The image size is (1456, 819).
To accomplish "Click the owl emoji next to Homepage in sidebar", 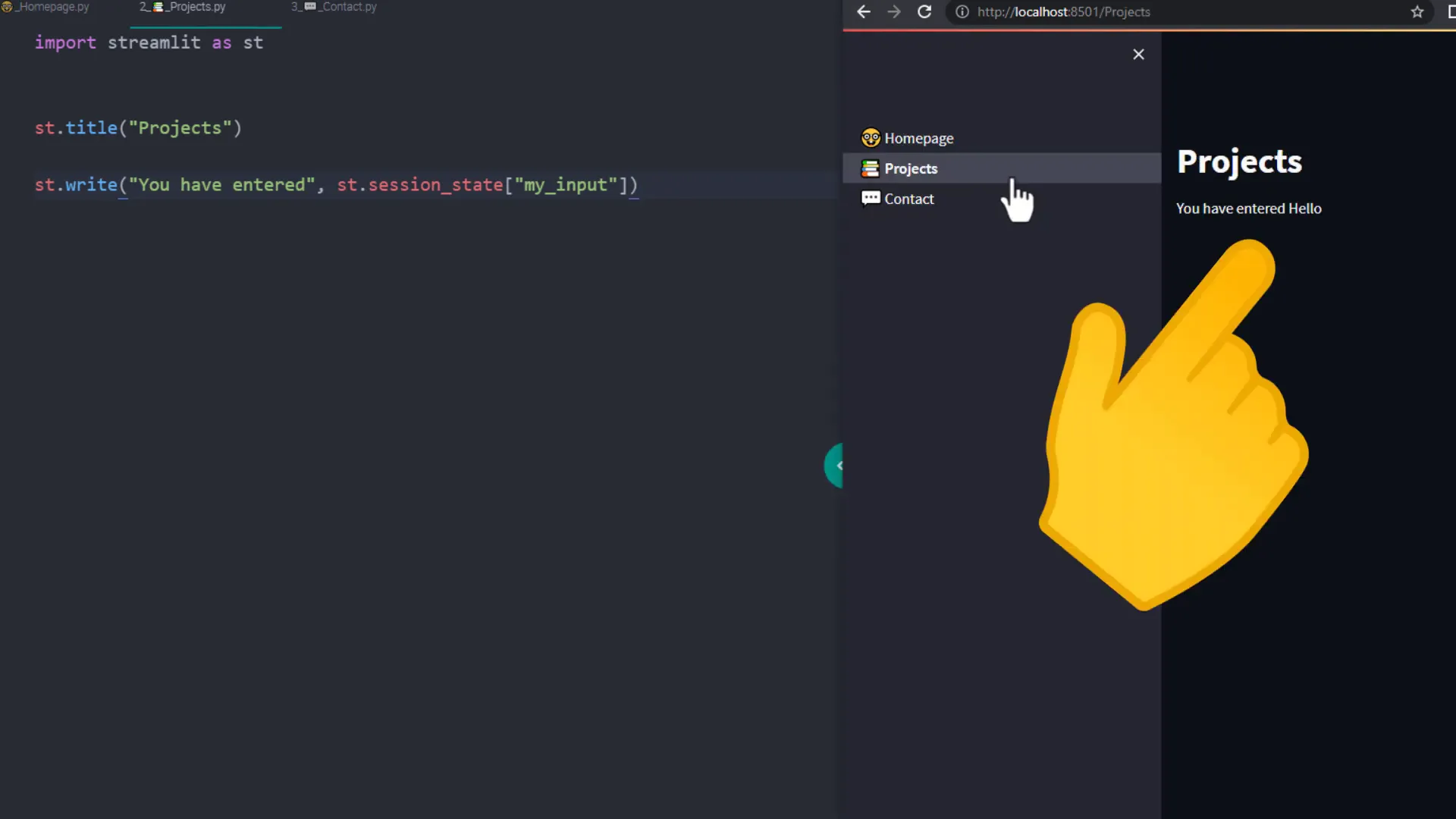I will (870, 137).
